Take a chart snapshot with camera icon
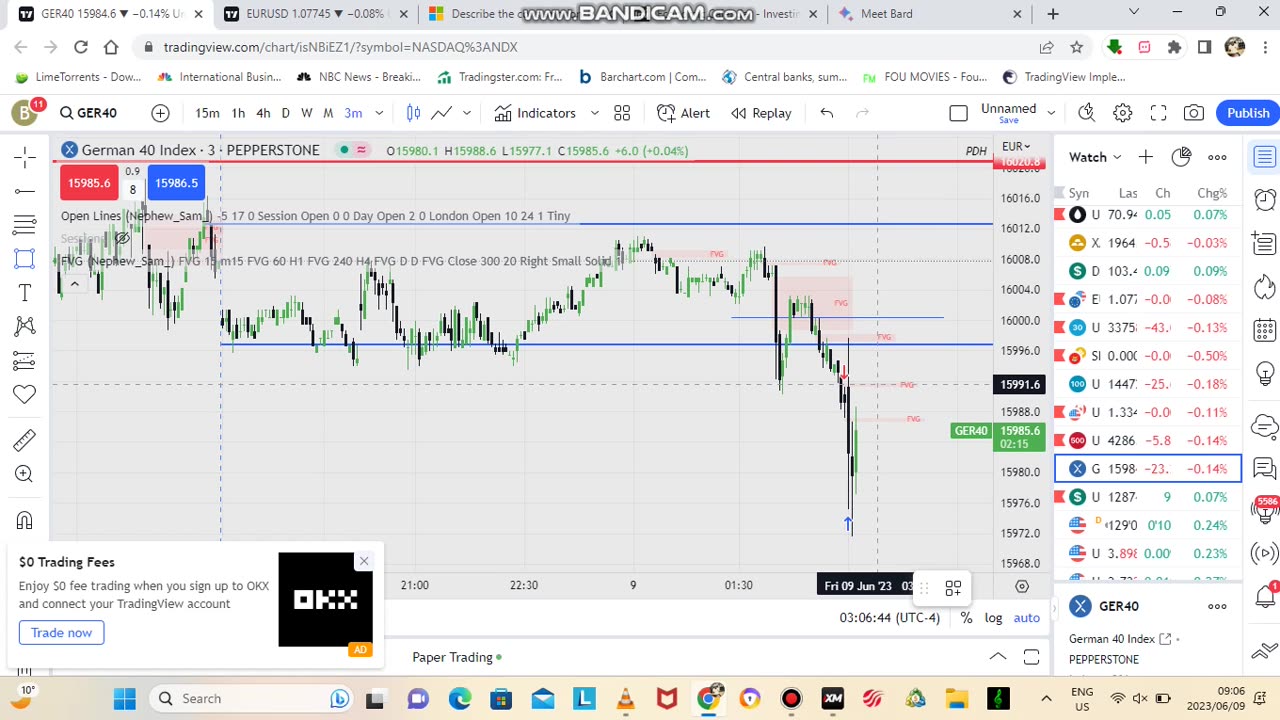This screenshot has height=720, width=1280. pyautogui.click(x=1194, y=113)
